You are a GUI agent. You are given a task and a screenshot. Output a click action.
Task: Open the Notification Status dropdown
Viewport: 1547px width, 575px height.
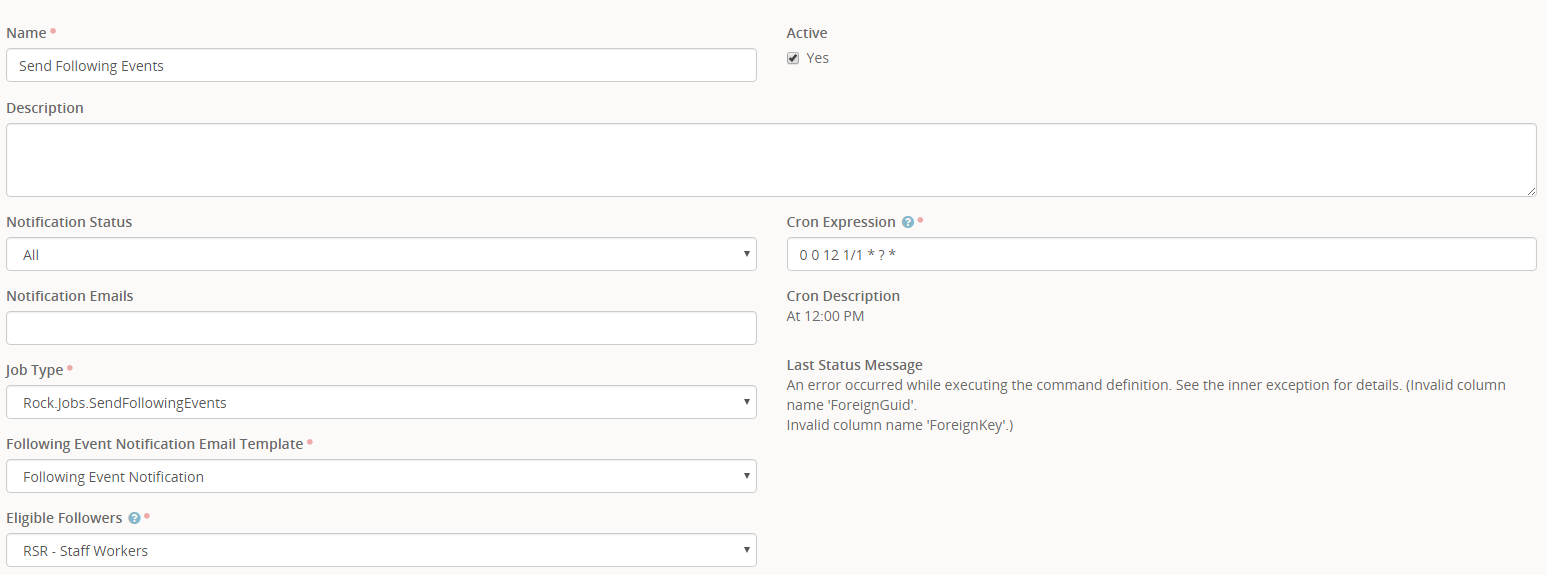point(381,254)
